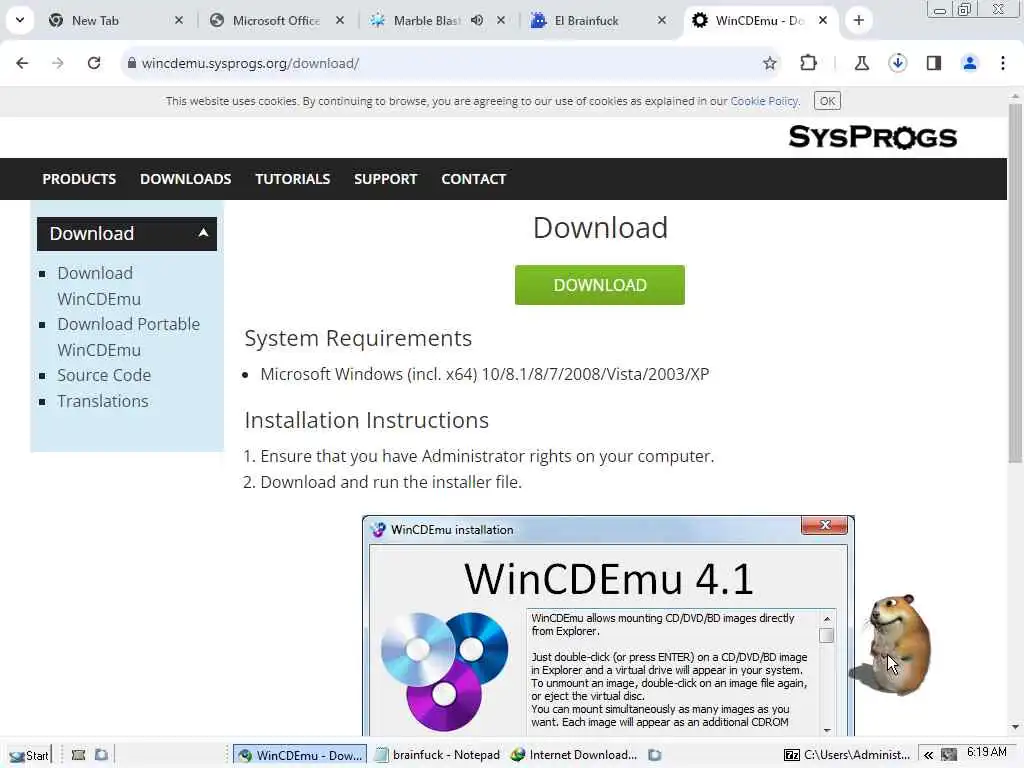Viewport: 1024px width, 768px height.
Task: Click the first quick launch taskbar icon
Action: coord(78,755)
